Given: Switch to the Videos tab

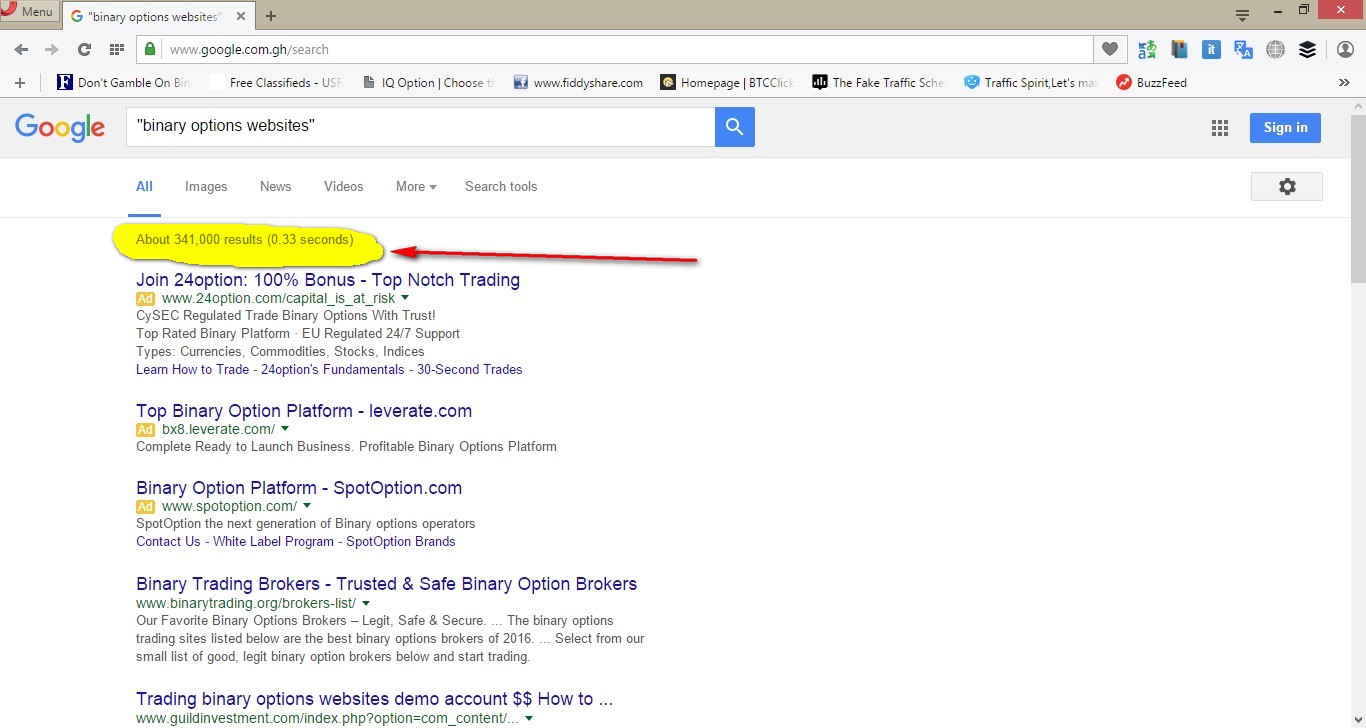Looking at the screenshot, I should [x=344, y=186].
